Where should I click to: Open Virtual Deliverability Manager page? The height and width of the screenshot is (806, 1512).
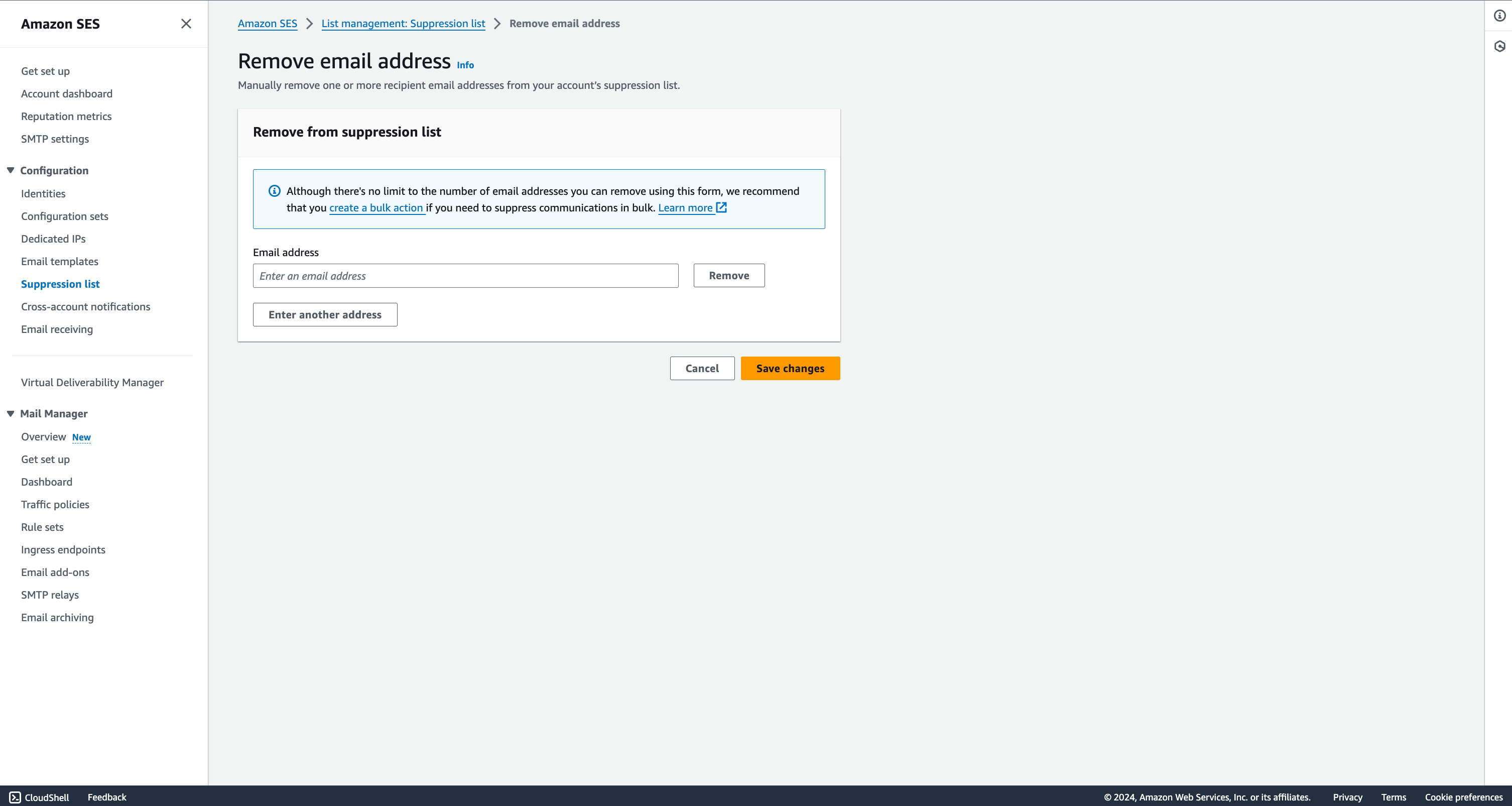click(92, 383)
